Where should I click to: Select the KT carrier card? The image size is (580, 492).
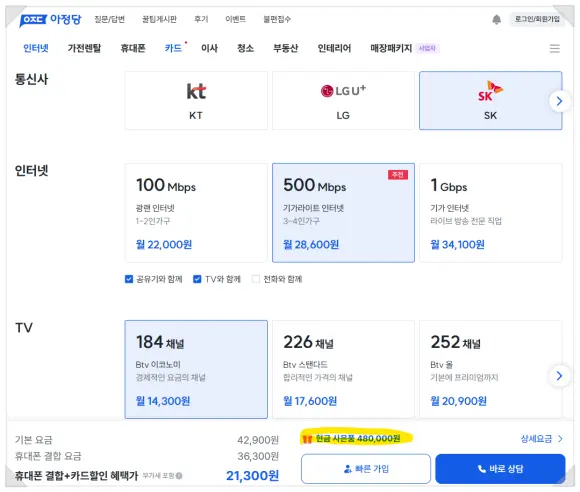(196, 101)
